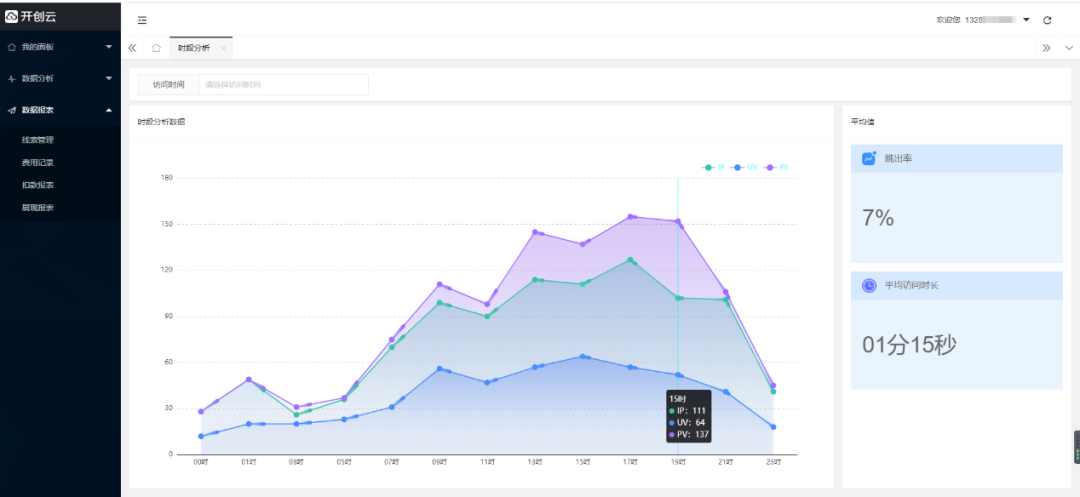Close the 时段分析 tab
Viewport: 1080px width, 497px height.
pos(223,48)
